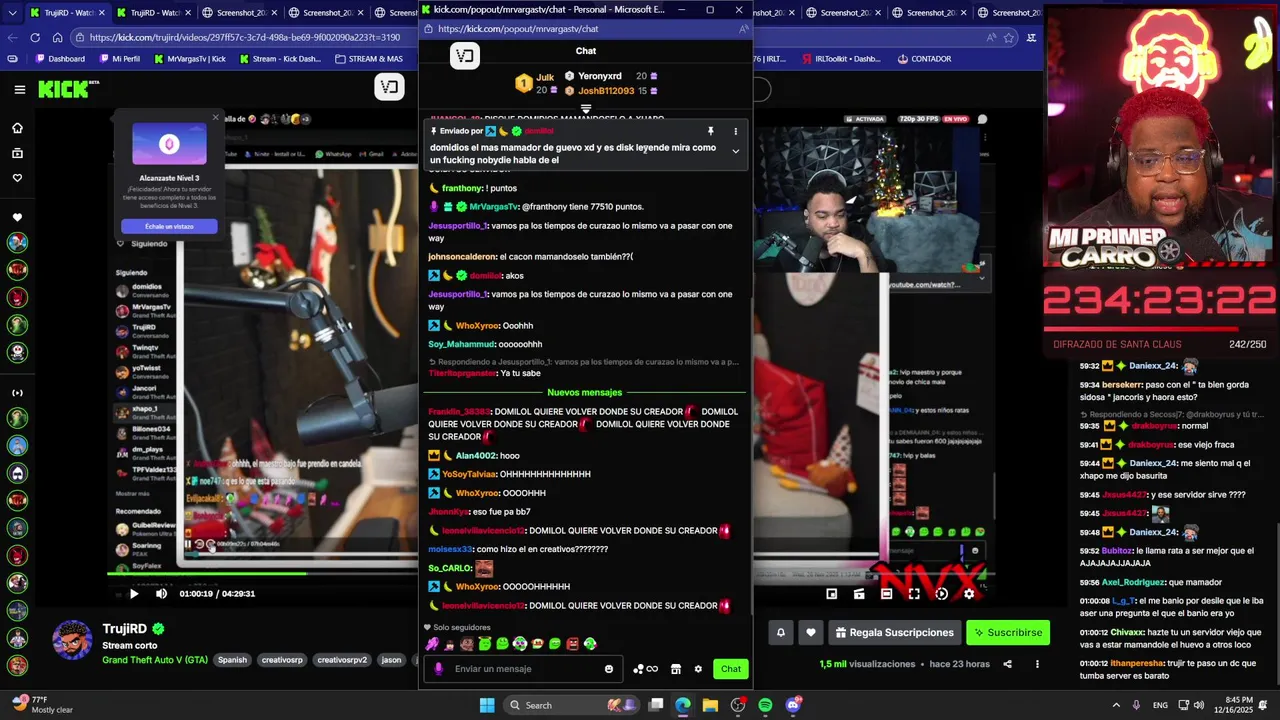Image resolution: width=1280 pixels, height=720 pixels.
Task: Mute the video player volume
Action: pos(161,594)
